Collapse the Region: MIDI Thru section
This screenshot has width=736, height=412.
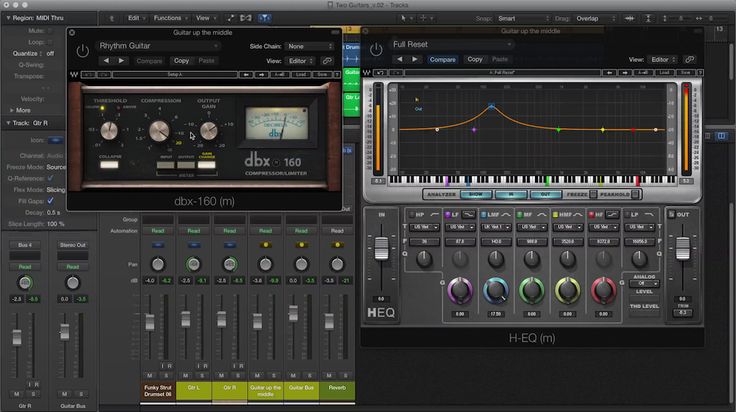click(8, 18)
